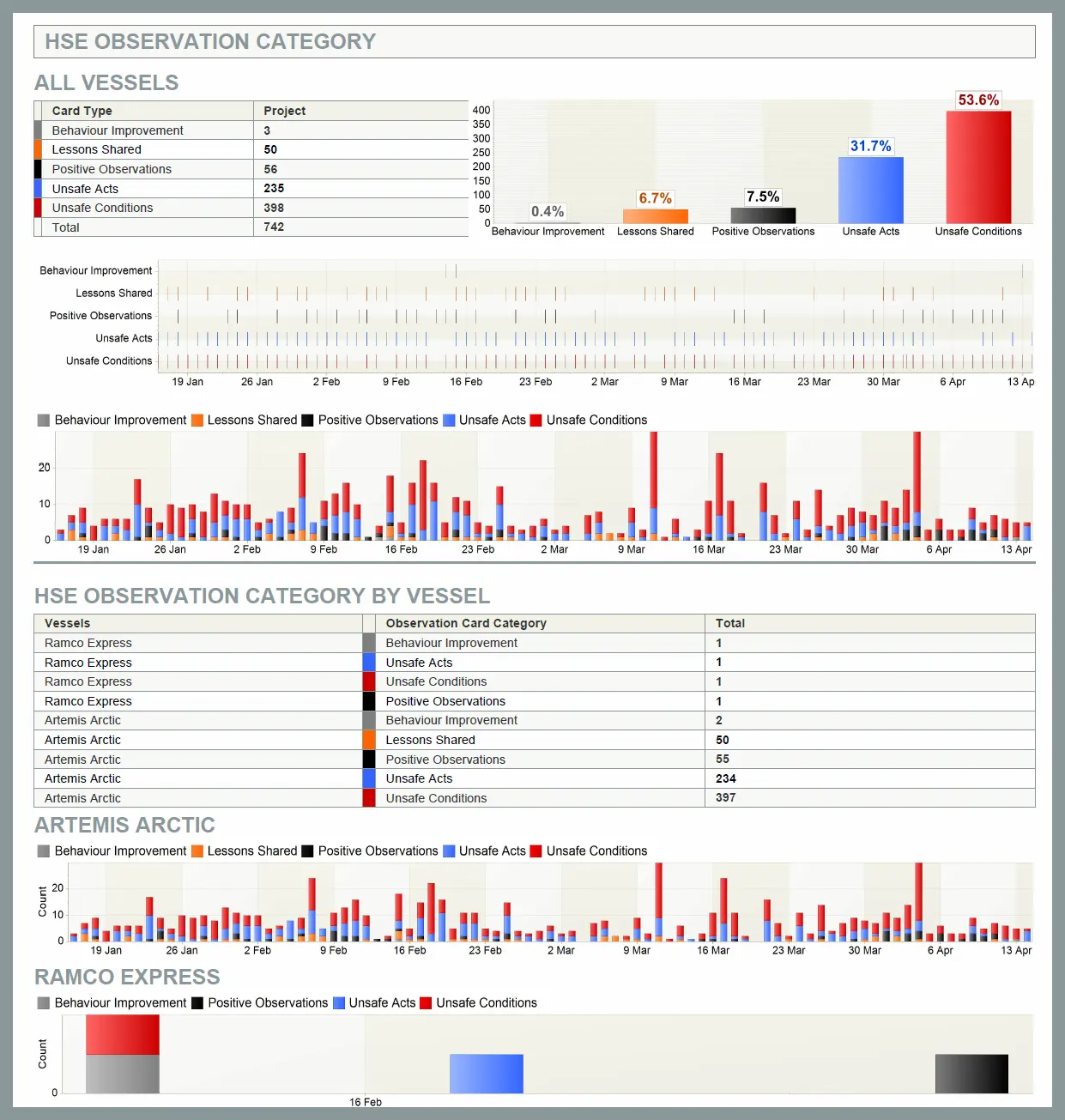Screen dimensions: 1065x1120
Task: Click the grey Behaviour Improvement bar in Ramco Express chart
Action: pyautogui.click(x=123, y=1074)
